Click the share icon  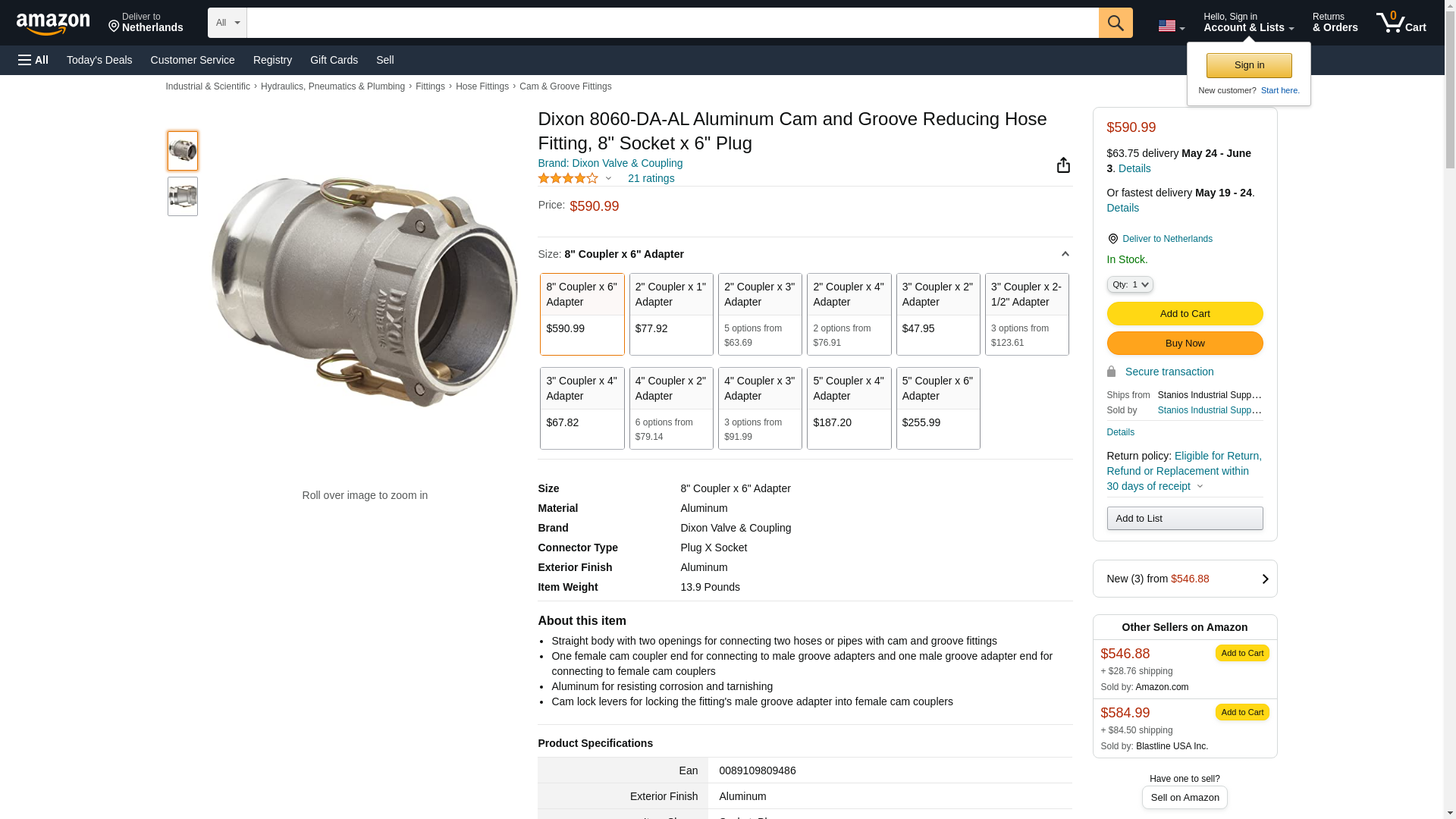pos(1063,165)
